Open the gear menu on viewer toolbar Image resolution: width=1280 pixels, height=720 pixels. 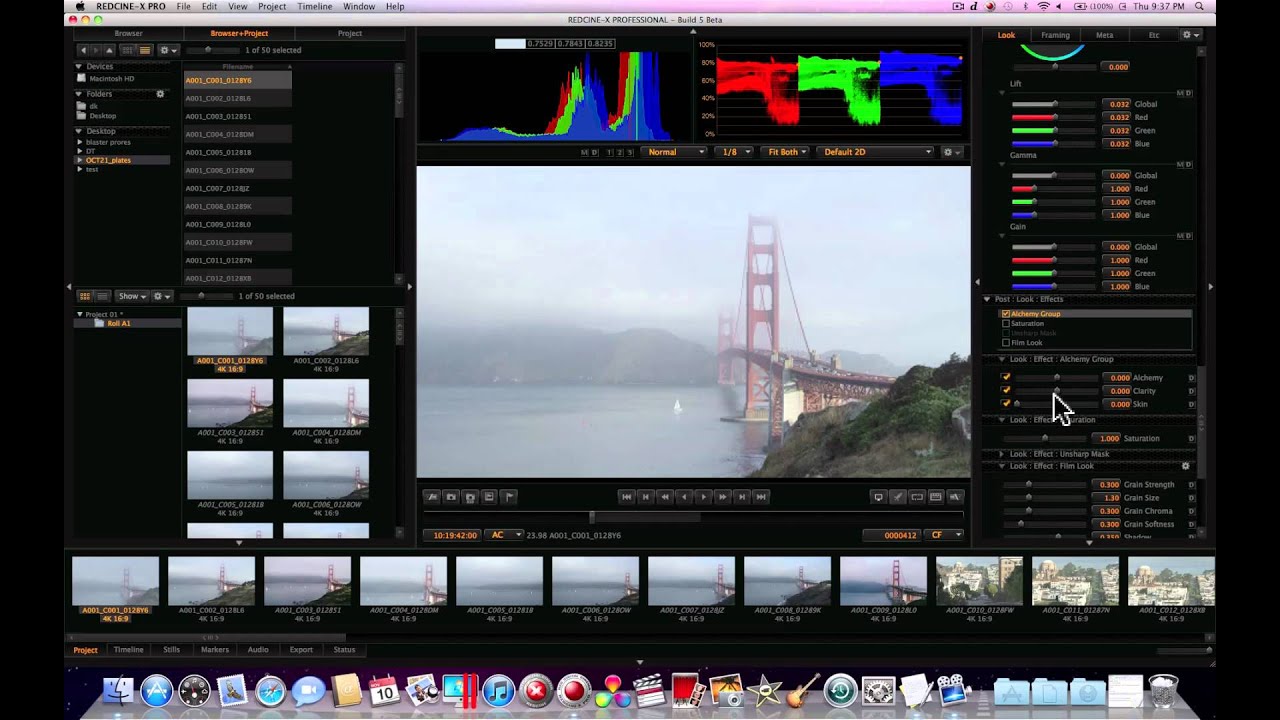[x=951, y=152]
